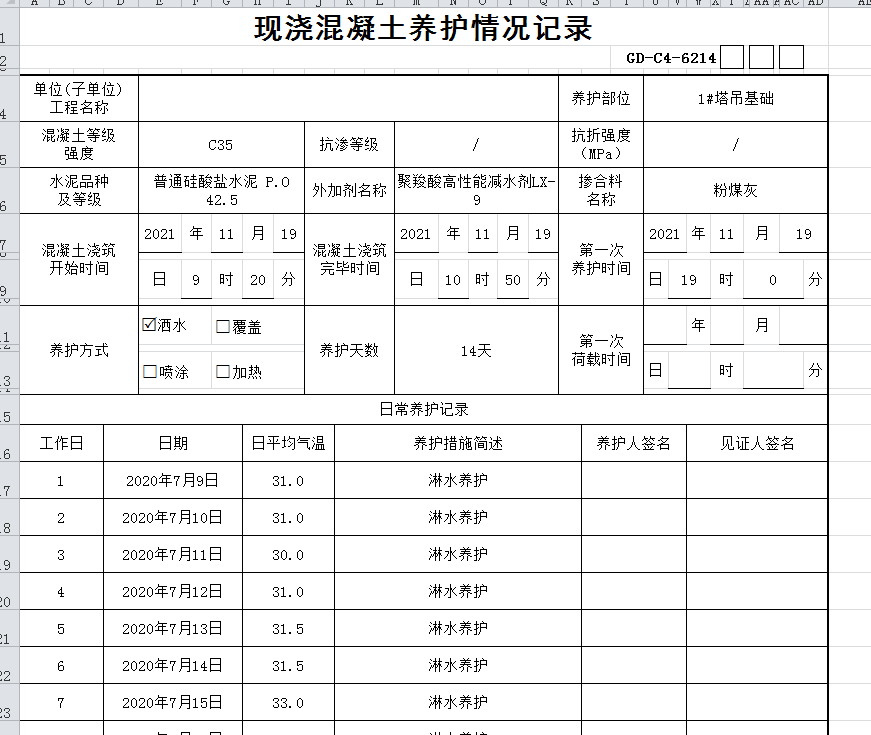Select the date 2020年7月10日

tap(173, 518)
